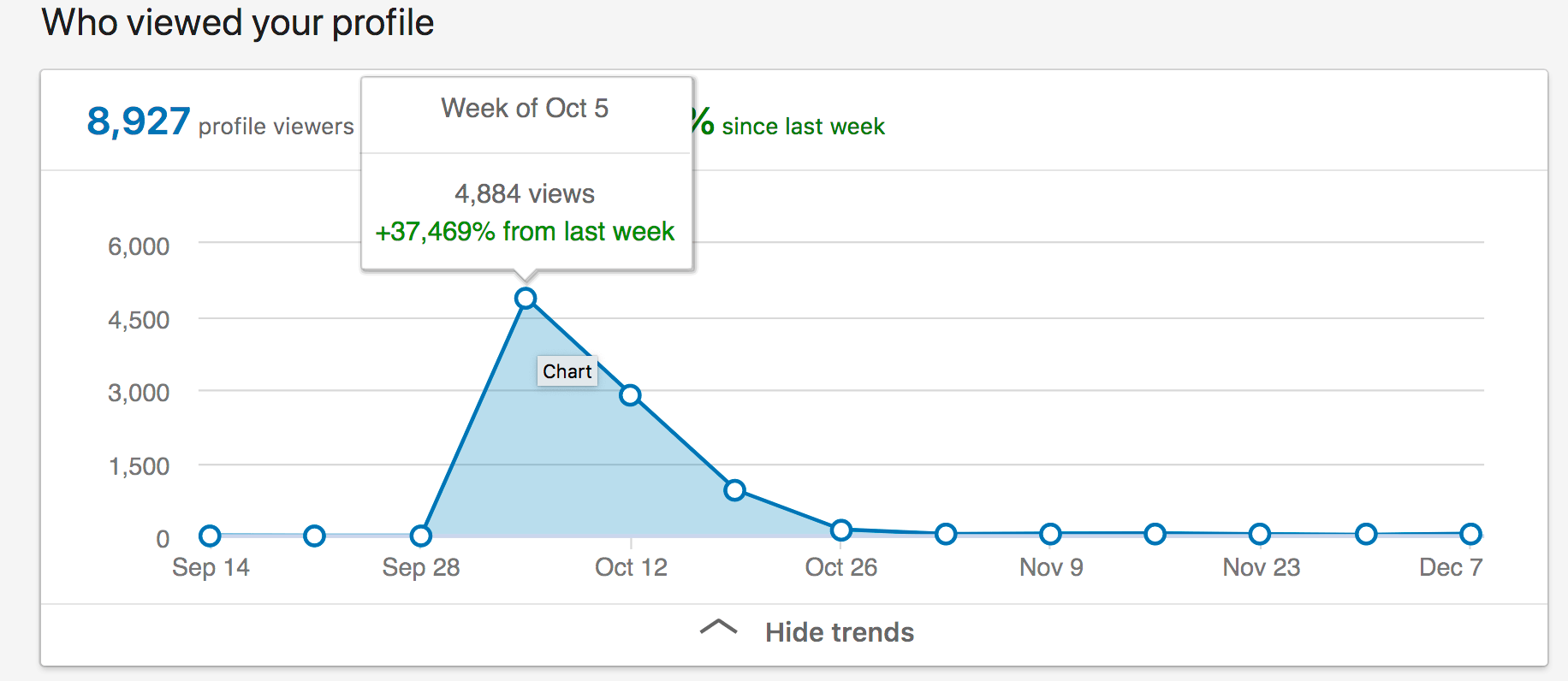Click data point between Sep 14 and Sep 28
This screenshot has width=1568, height=681.
click(x=314, y=536)
